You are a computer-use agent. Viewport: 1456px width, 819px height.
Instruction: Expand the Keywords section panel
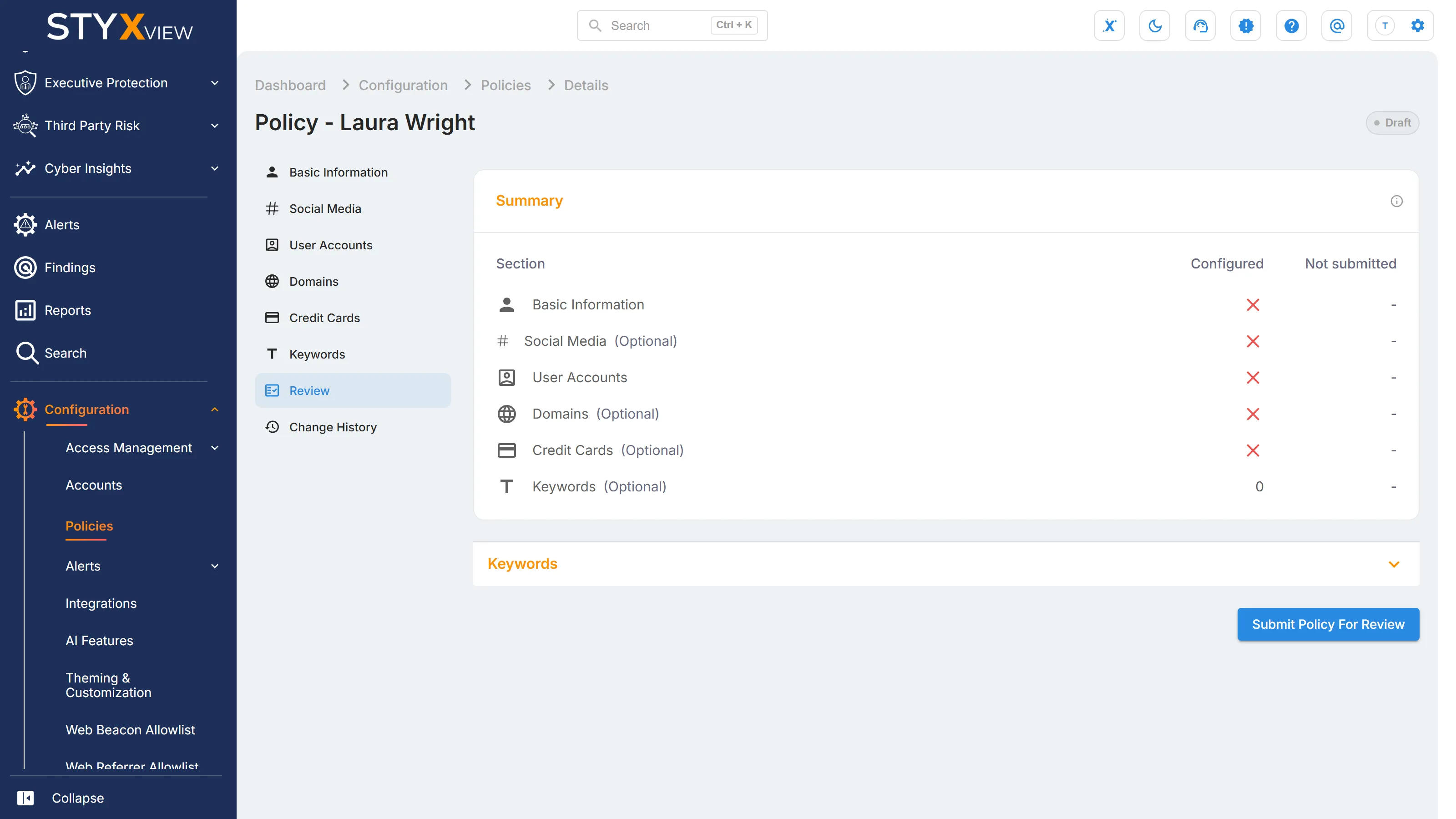(x=946, y=564)
